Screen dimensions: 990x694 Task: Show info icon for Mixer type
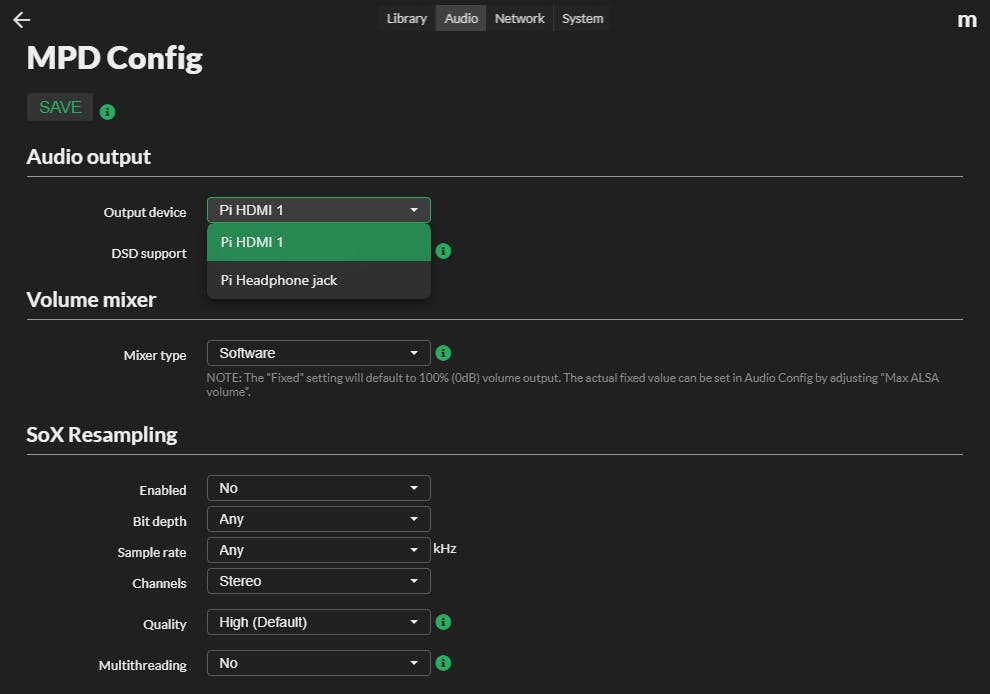tap(444, 353)
